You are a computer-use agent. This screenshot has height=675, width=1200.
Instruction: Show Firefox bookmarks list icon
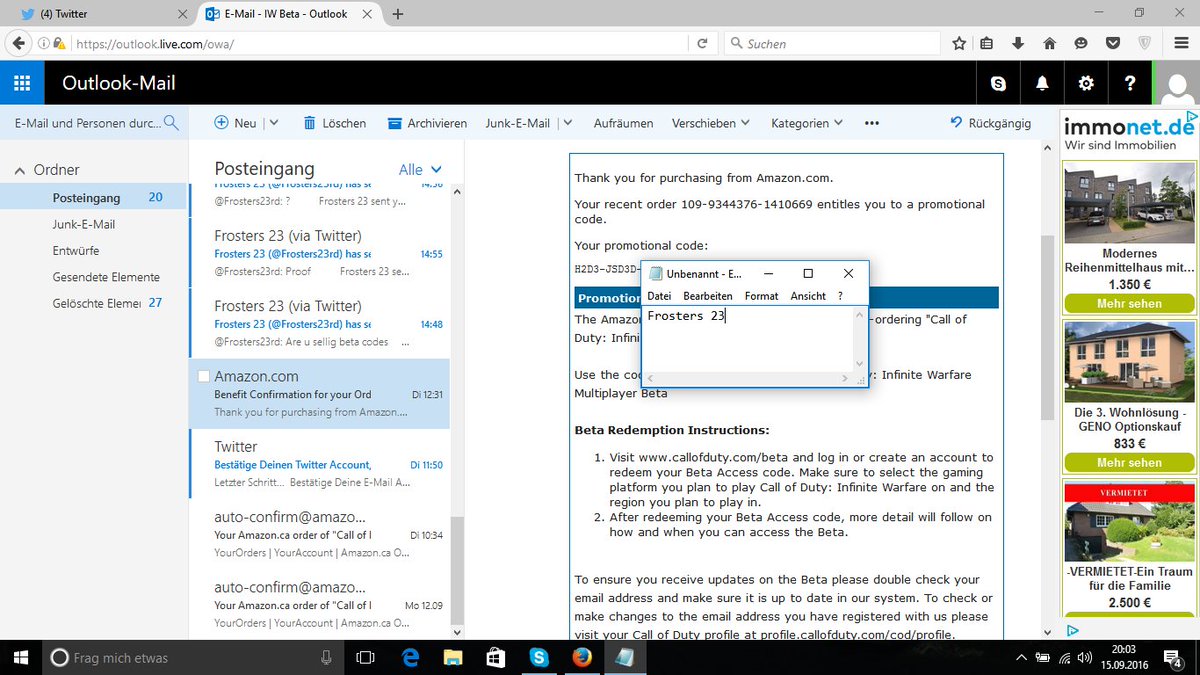pos(988,43)
